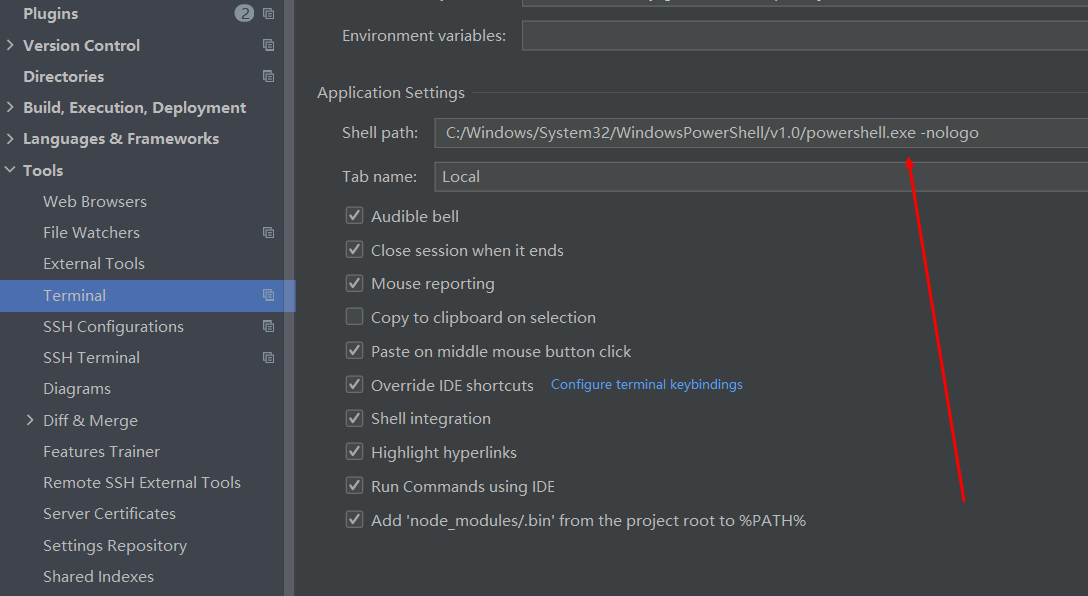Toggle off Mouse reporting
The image size is (1088, 596).
tap(354, 283)
